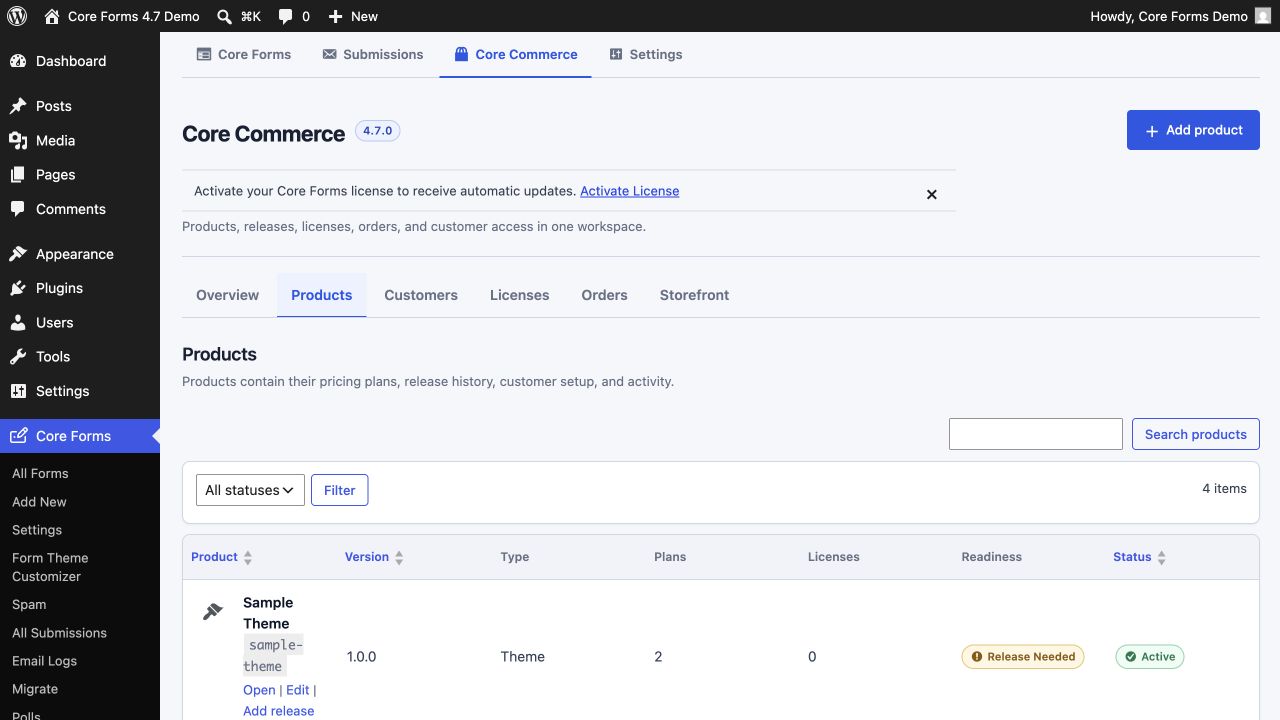Open Form Theme Customizer
1280x720 pixels.
50,567
